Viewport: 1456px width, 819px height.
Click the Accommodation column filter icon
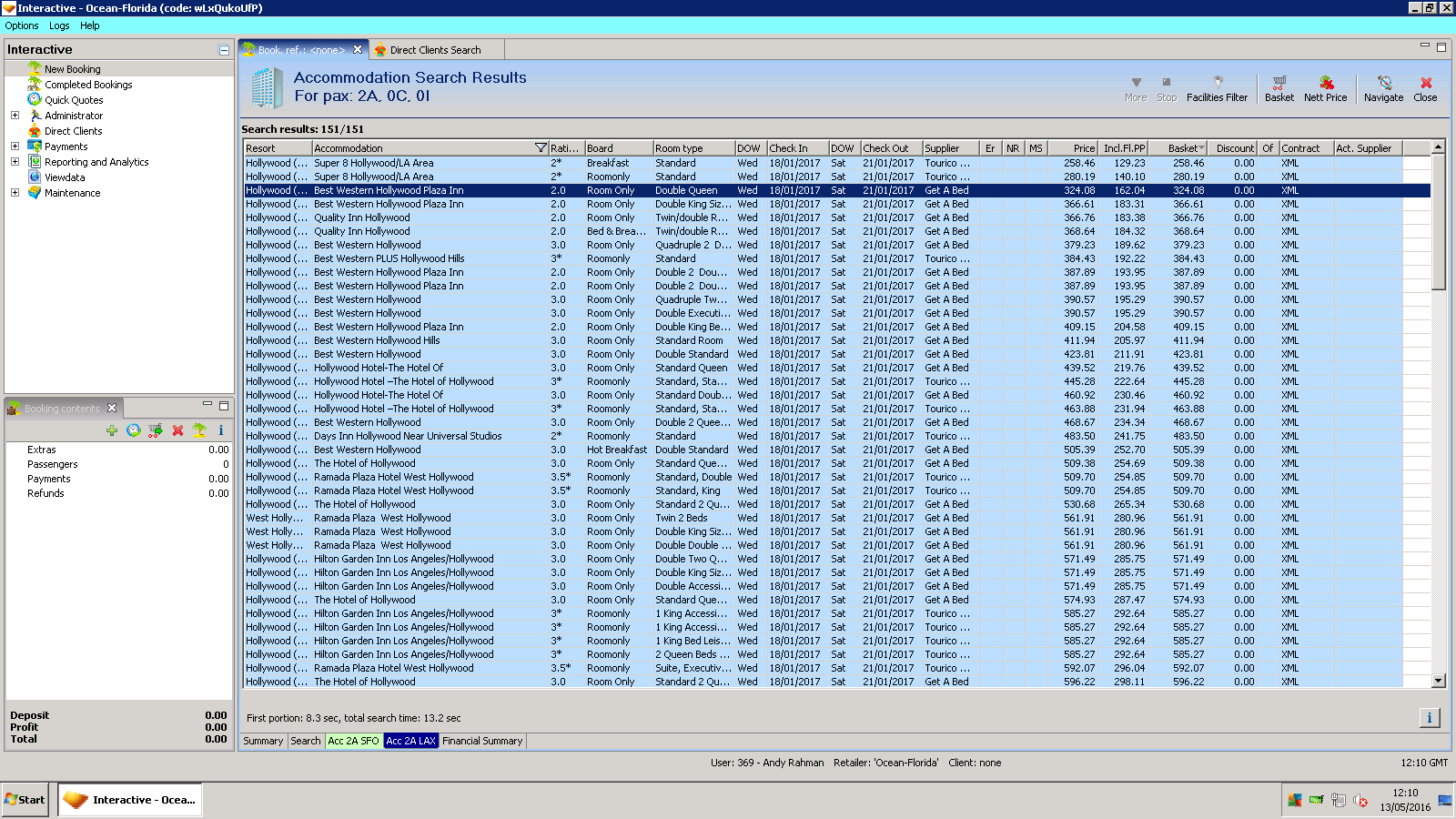coord(541,148)
